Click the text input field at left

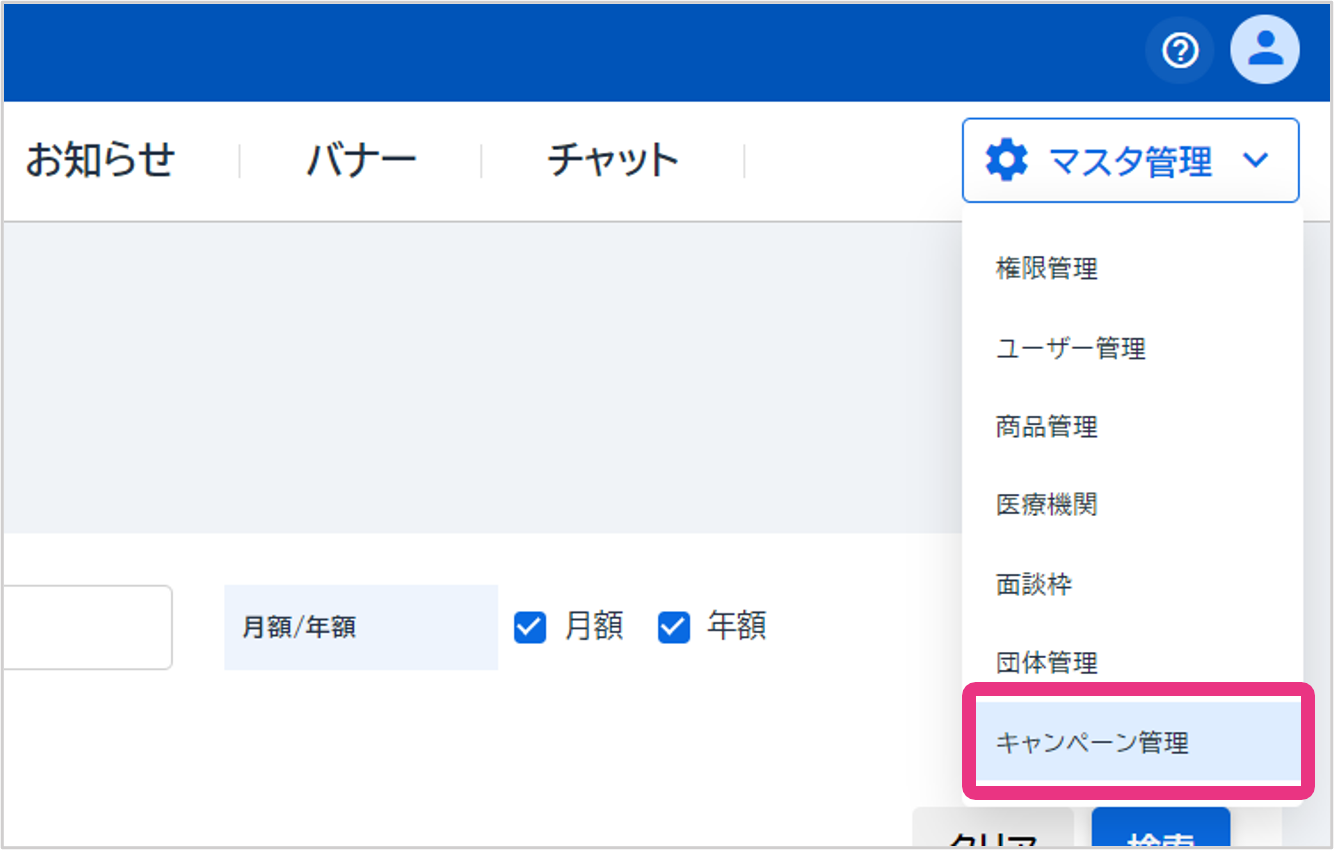tap(86, 627)
